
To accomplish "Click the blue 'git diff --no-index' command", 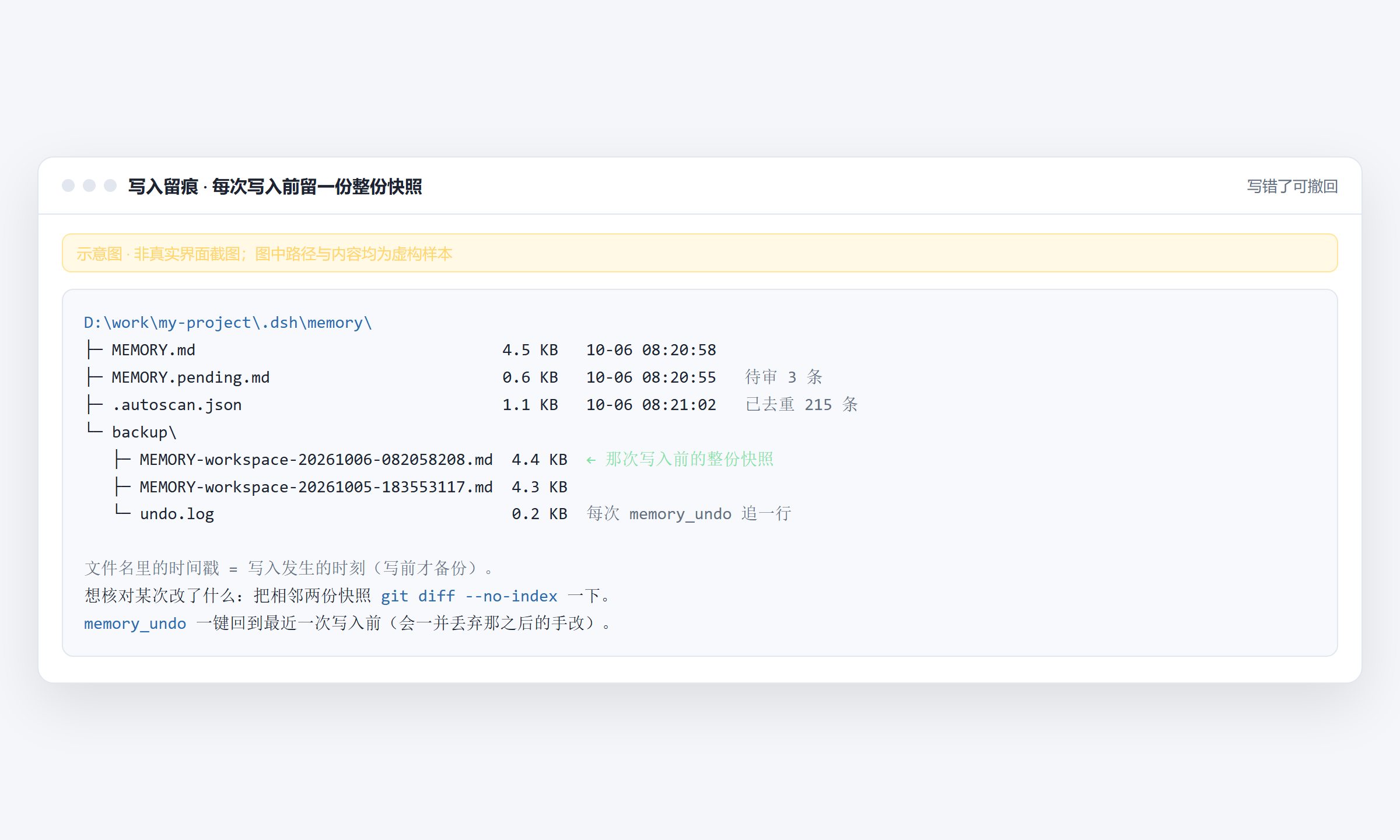I will coord(469,596).
